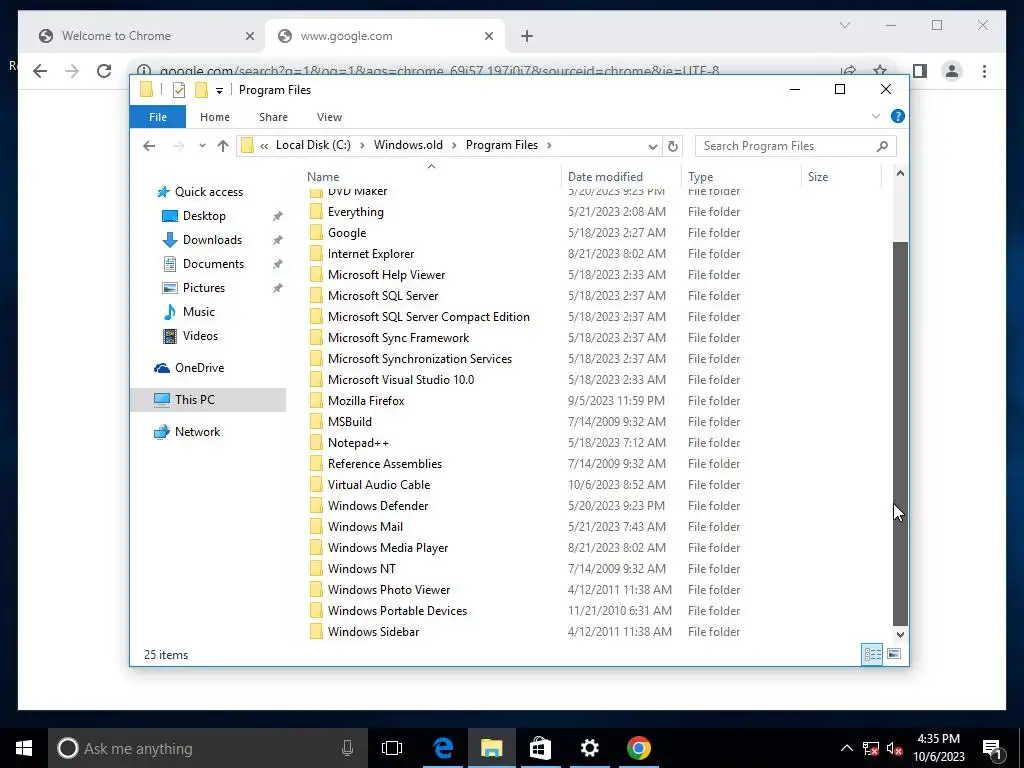
Task: Click the pin icon next to Downloads
Action: tap(278, 240)
